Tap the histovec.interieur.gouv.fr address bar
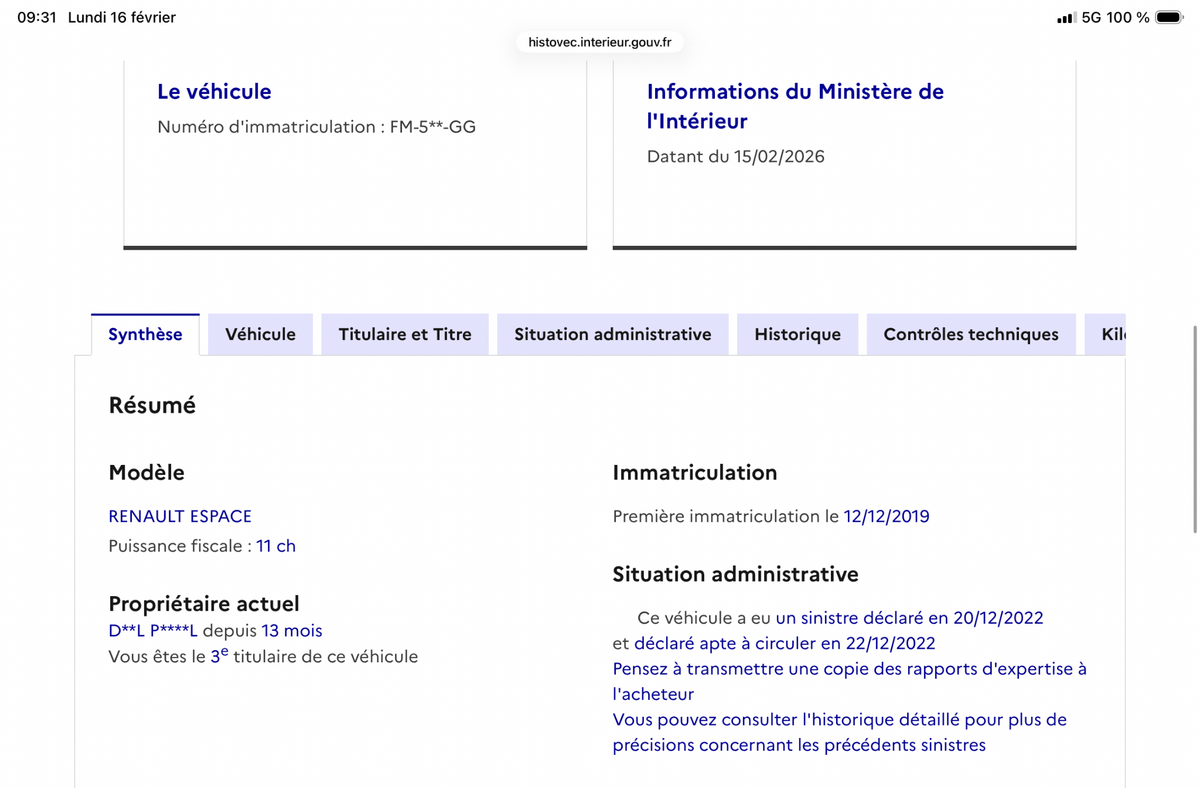Screen dimensions: 1200x788 tap(598, 43)
